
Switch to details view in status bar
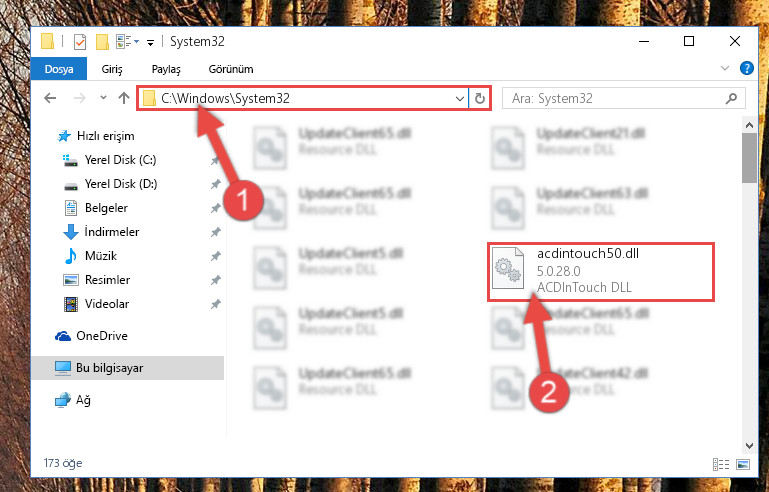(720, 464)
